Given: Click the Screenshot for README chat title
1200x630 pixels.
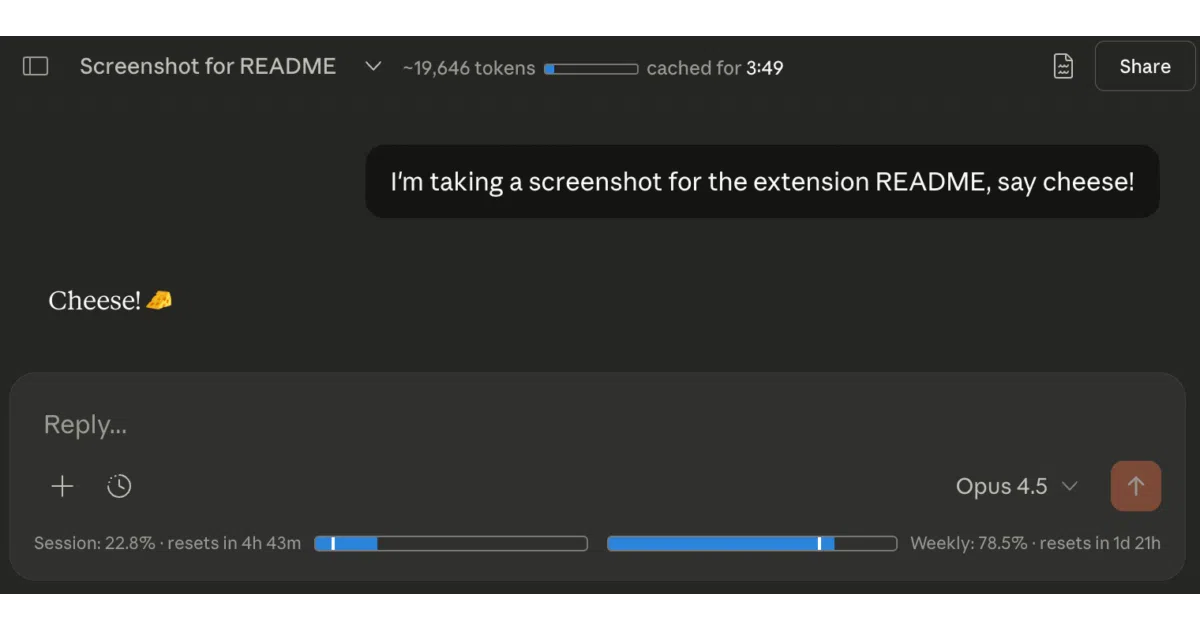Looking at the screenshot, I should tap(208, 66).
